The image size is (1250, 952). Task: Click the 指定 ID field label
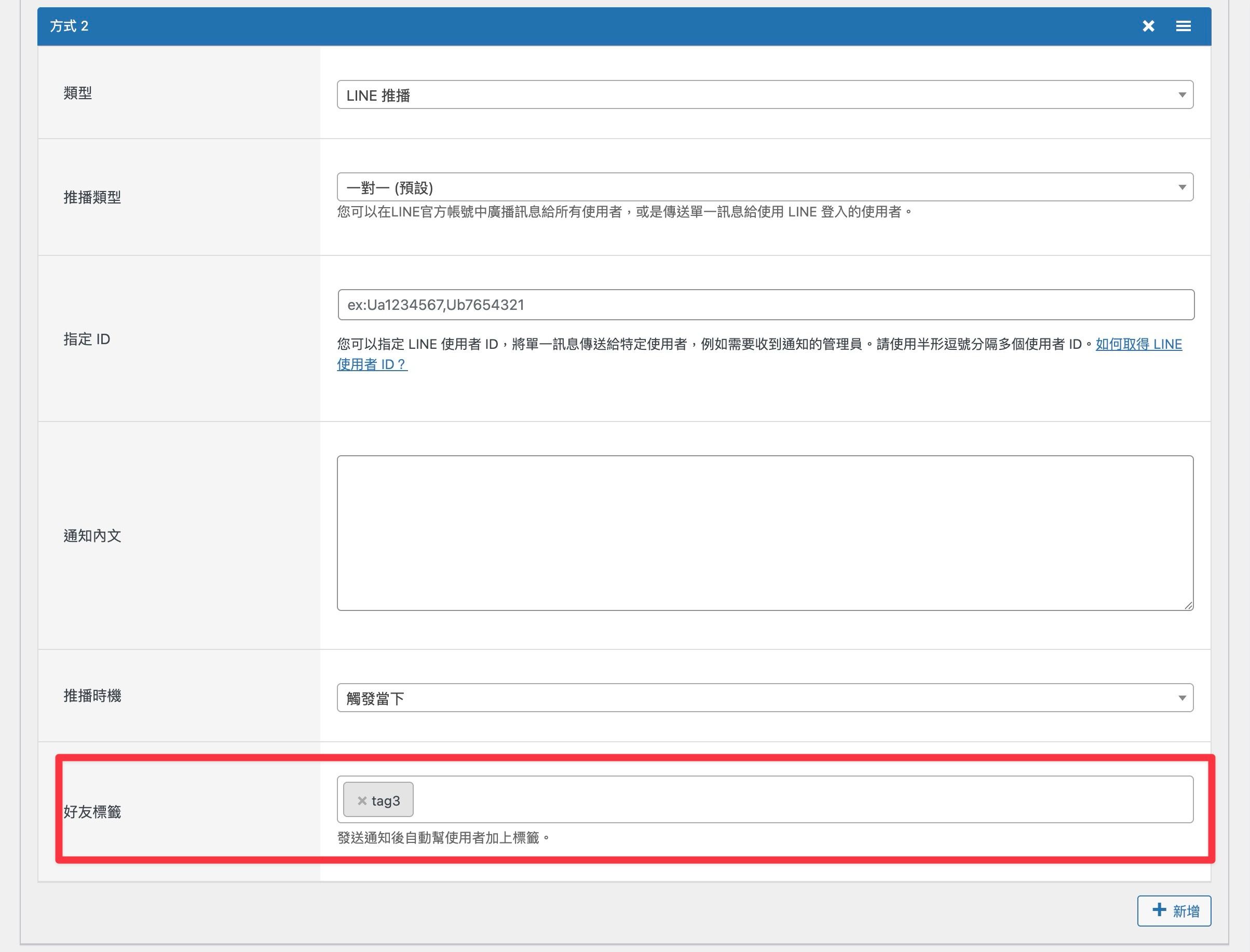pyautogui.click(x=87, y=339)
